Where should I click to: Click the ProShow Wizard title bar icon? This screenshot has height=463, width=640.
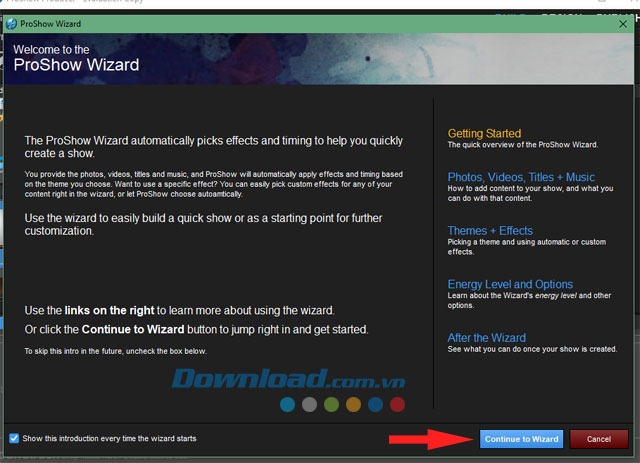point(11,24)
